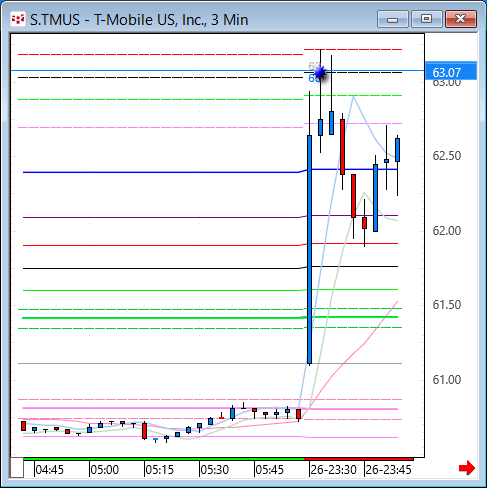Click the 62.00 price scale label

point(447,231)
